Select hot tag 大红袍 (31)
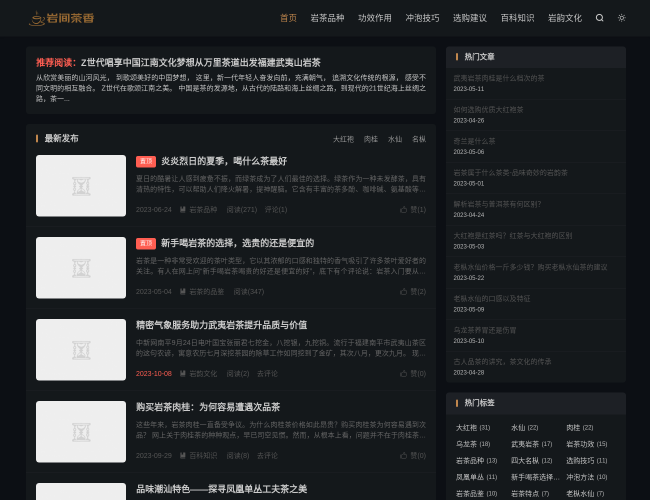Image resolution: width=650 pixels, height=500 pixels. 473,428
